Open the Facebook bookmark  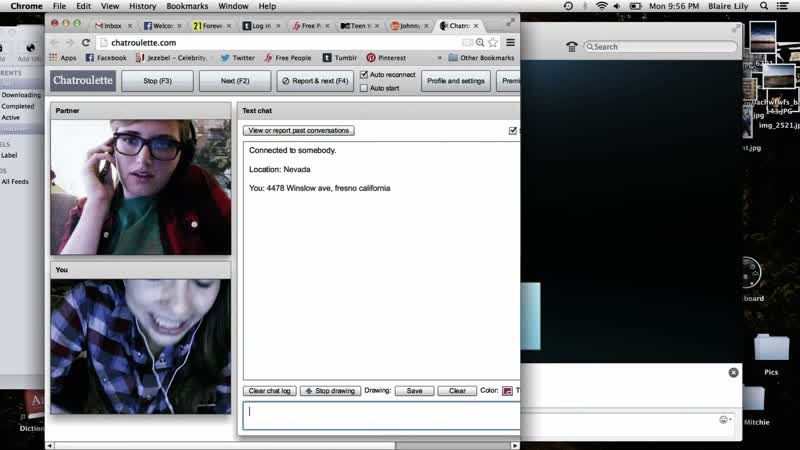point(106,58)
